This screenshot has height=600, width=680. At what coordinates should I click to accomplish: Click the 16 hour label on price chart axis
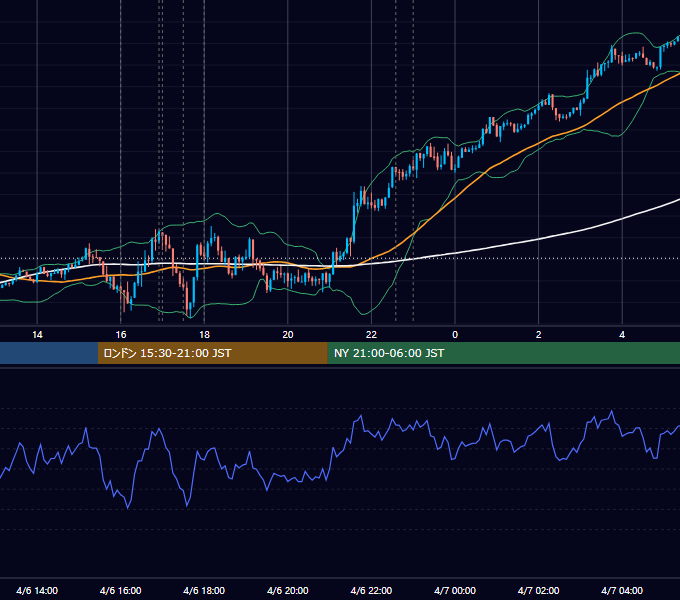(121, 335)
